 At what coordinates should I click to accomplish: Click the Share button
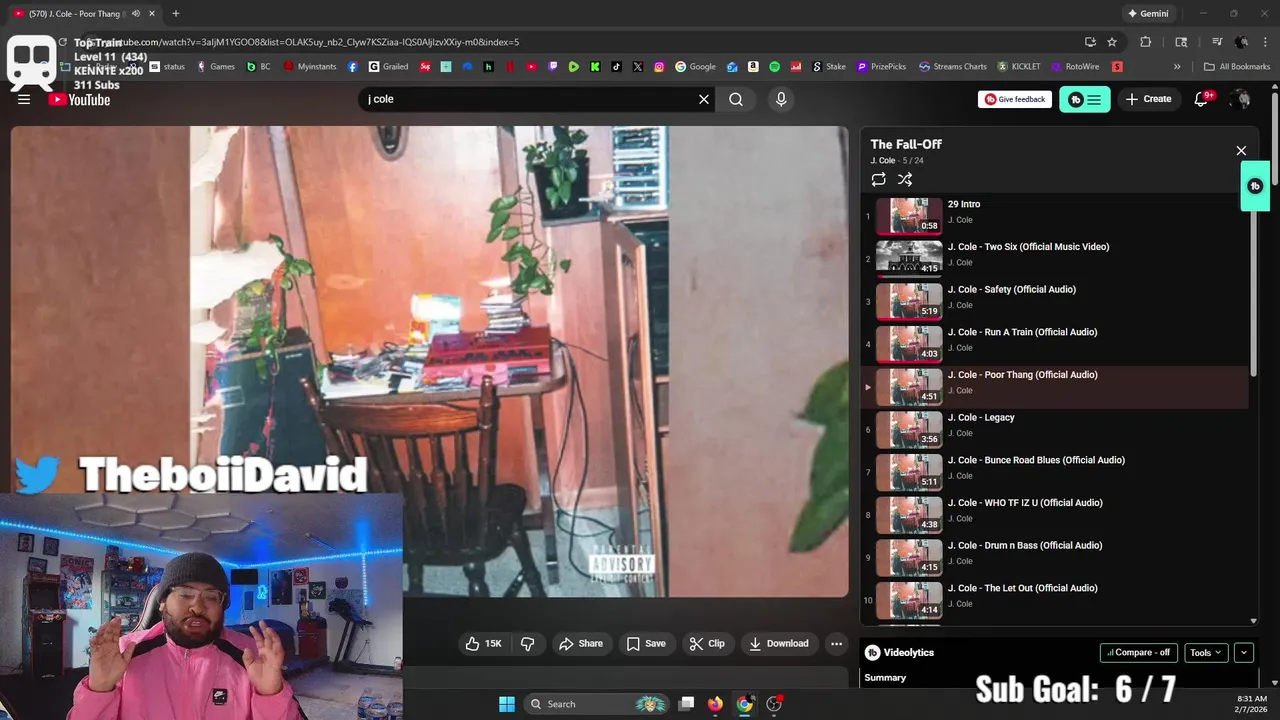point(581,644)
